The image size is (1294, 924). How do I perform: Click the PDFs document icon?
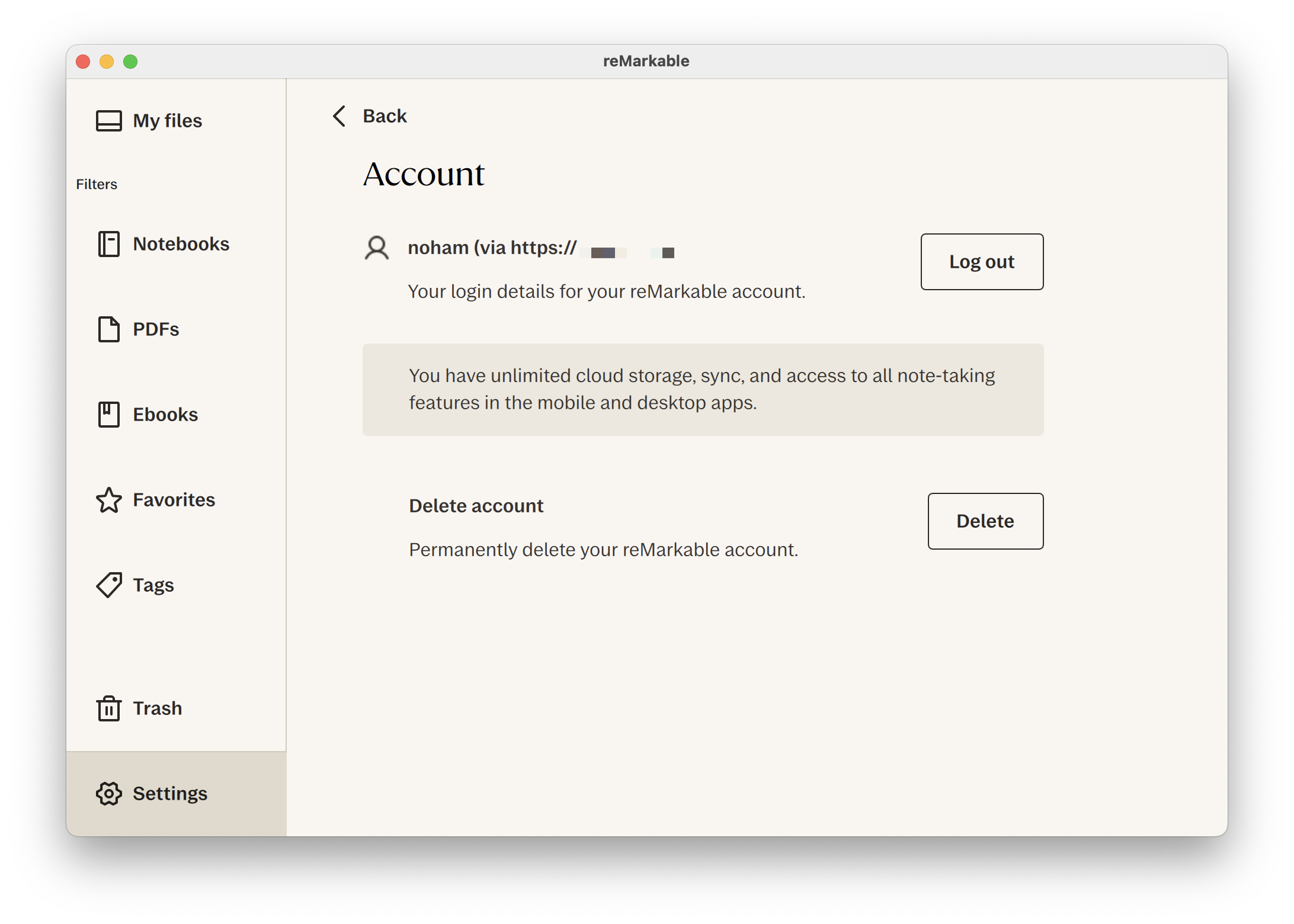pos(108,329)
